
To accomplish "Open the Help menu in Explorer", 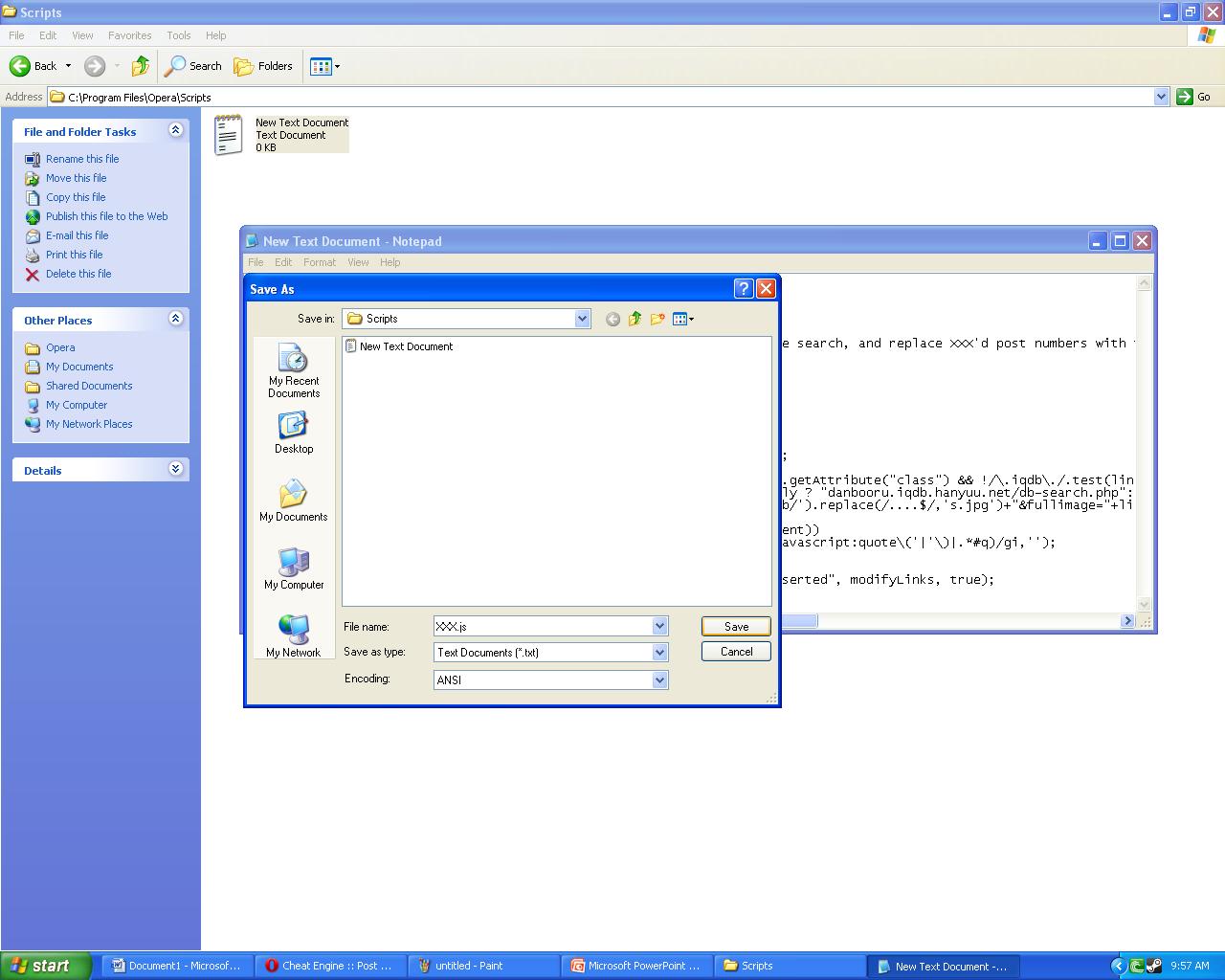I will [x=215, y=35].
